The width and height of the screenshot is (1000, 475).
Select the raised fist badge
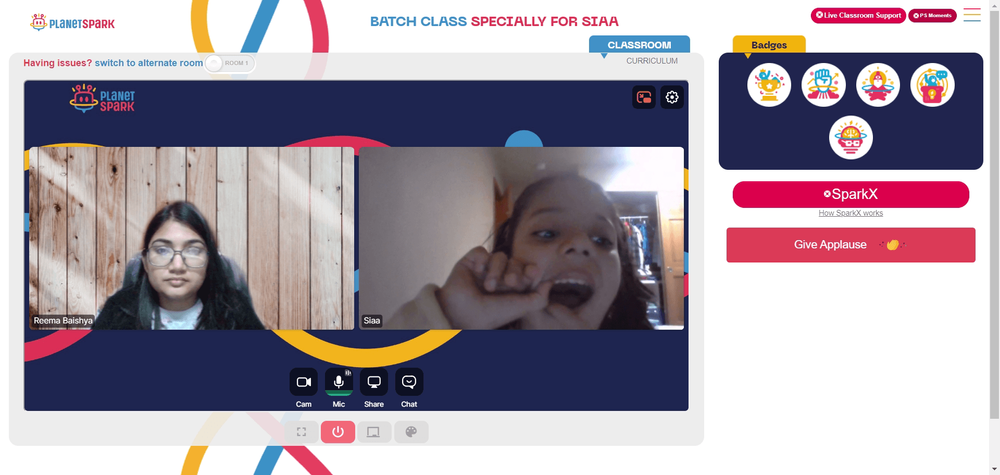(x=823, y=85)
